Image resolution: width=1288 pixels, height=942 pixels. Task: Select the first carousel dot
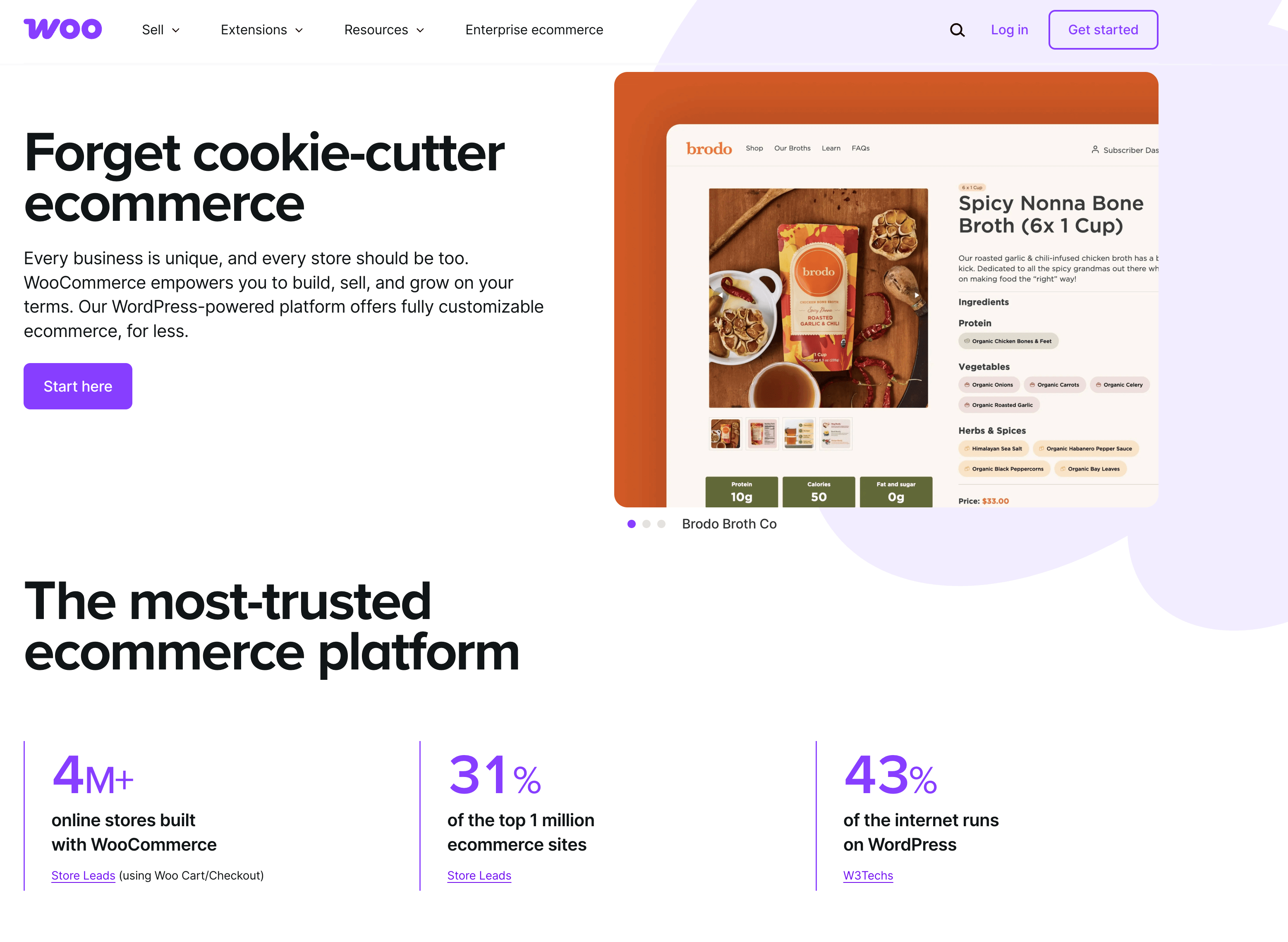tap(631, 524)
